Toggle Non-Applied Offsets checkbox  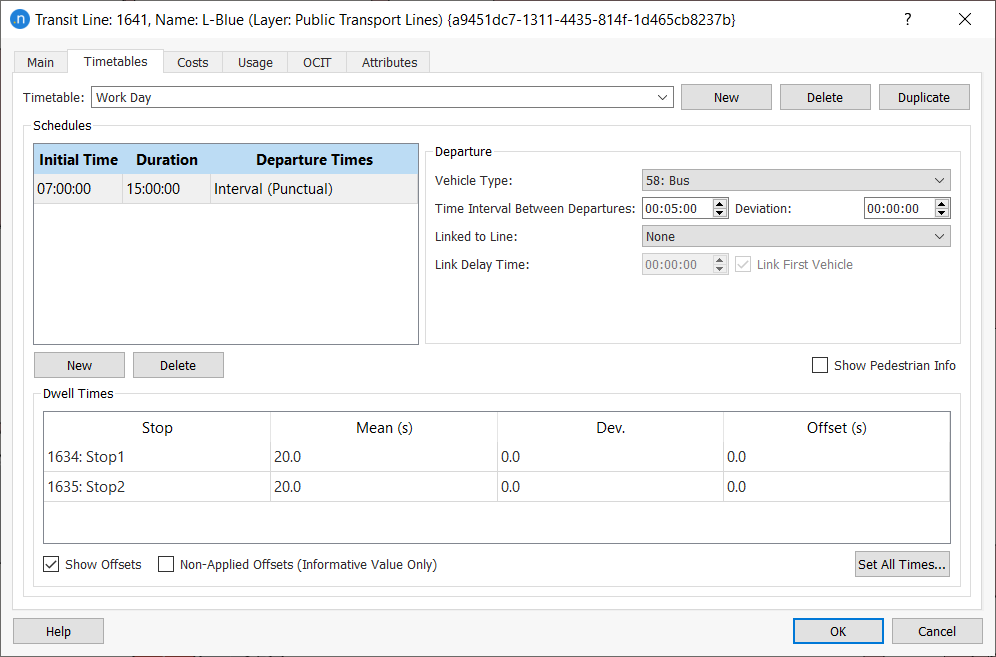[167, 565]
